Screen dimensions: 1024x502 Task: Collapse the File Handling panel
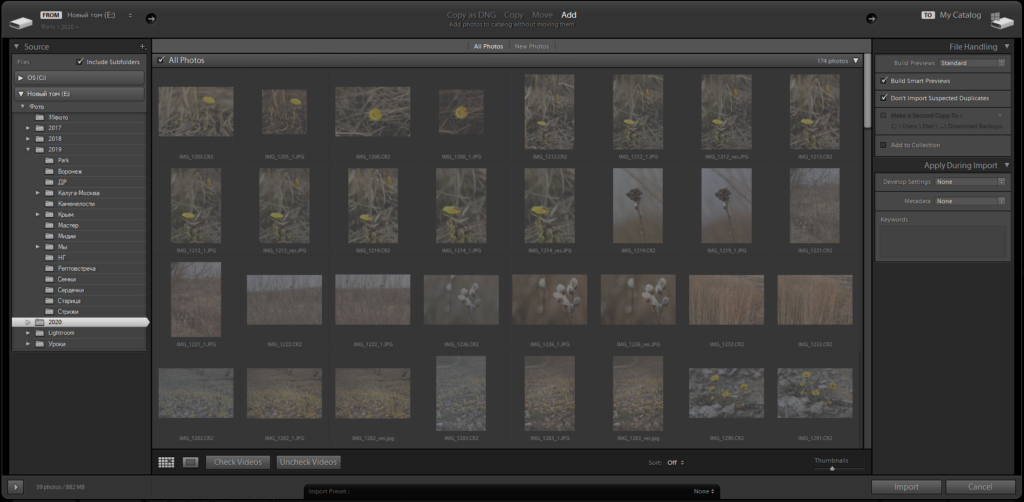(1006, 47)
